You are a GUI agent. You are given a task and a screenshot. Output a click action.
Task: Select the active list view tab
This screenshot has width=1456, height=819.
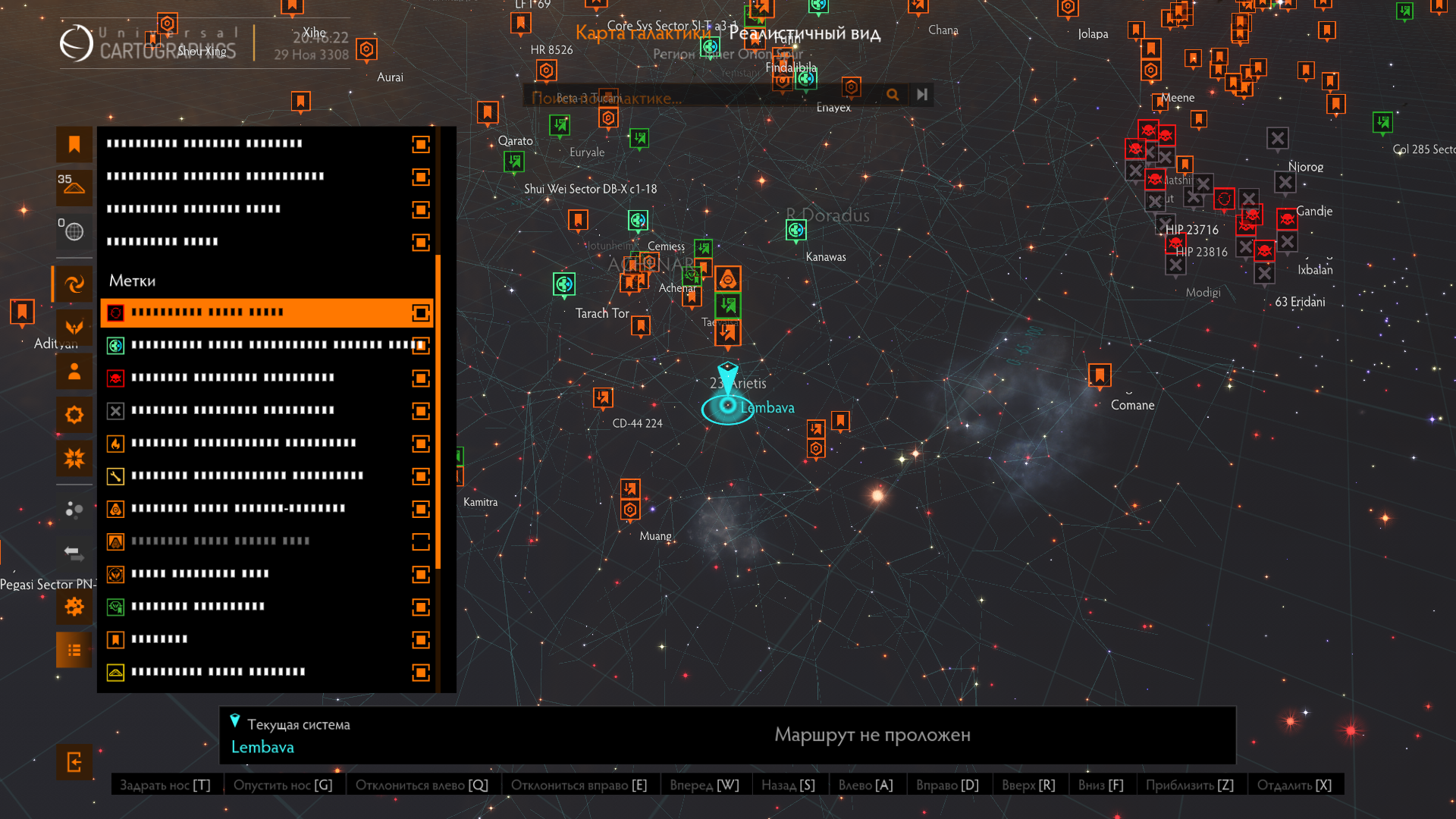click(x=74, y=650)
